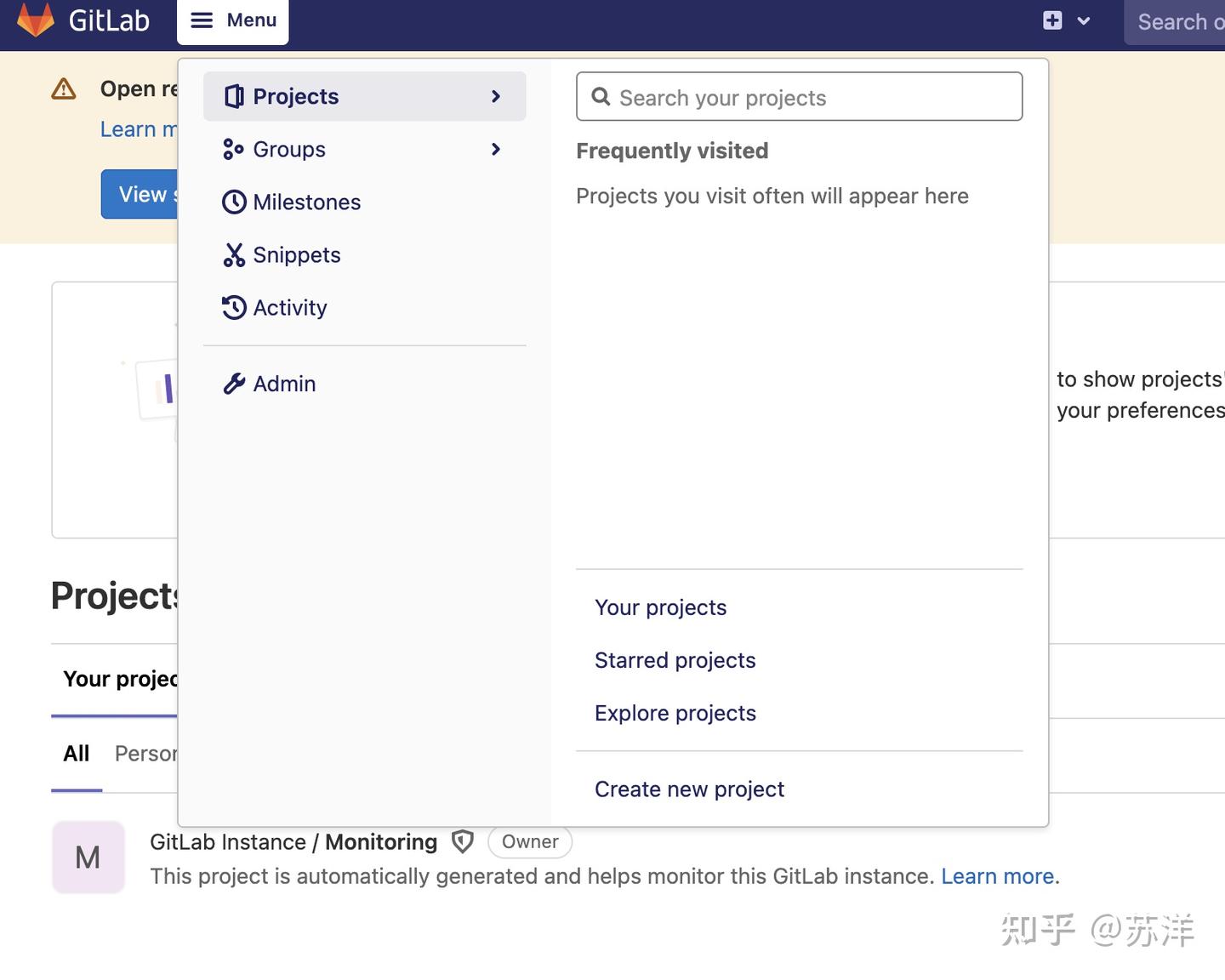
Task: Click the plus icon to create new content
Action: [1052, 19]
